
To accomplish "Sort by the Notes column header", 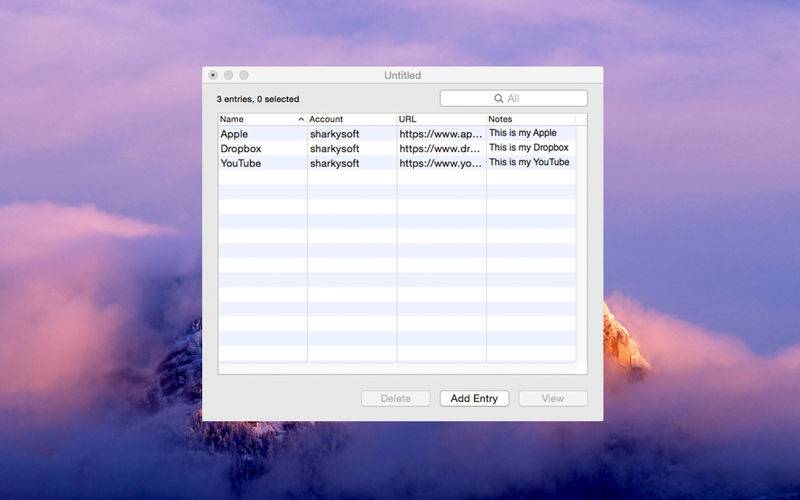I will click(x=531, y=119).
